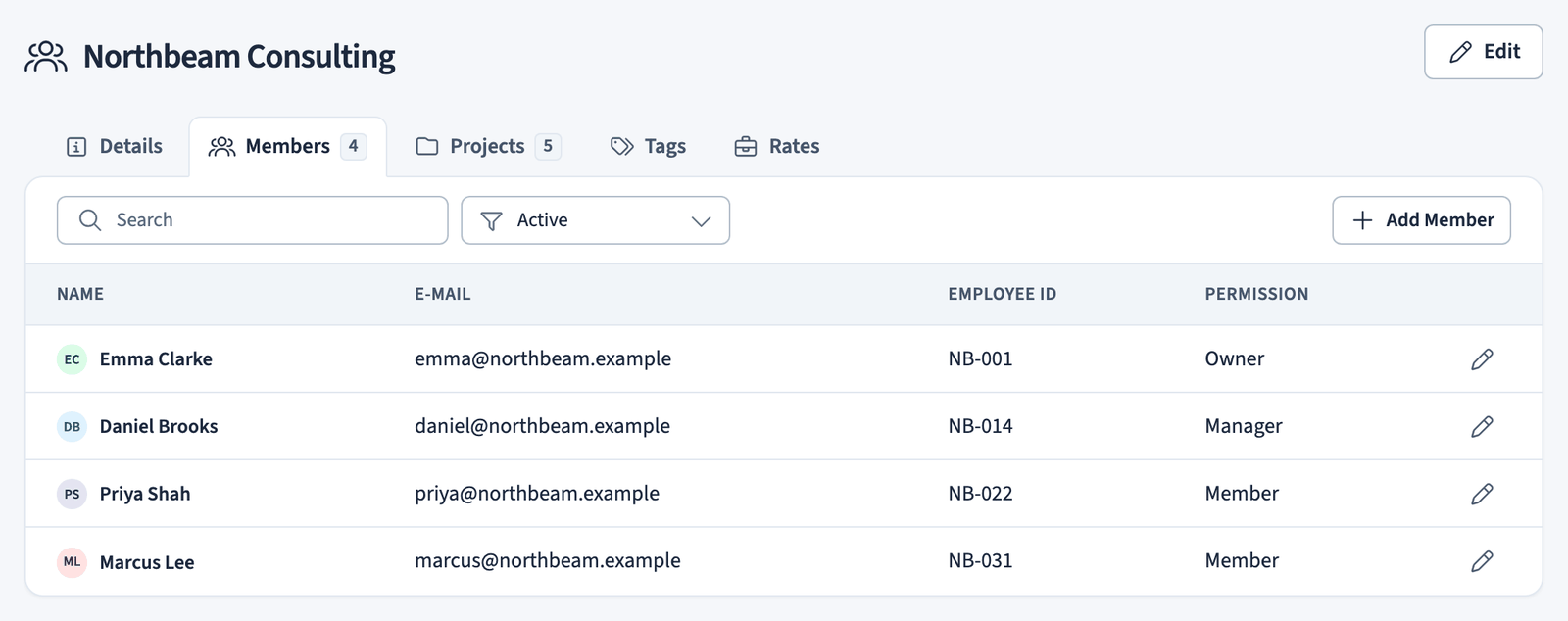This screenshot has width=1568, height=621.
Task: Click the edit pencil for Emma Clarke
Action: [x=1482, y=359]
